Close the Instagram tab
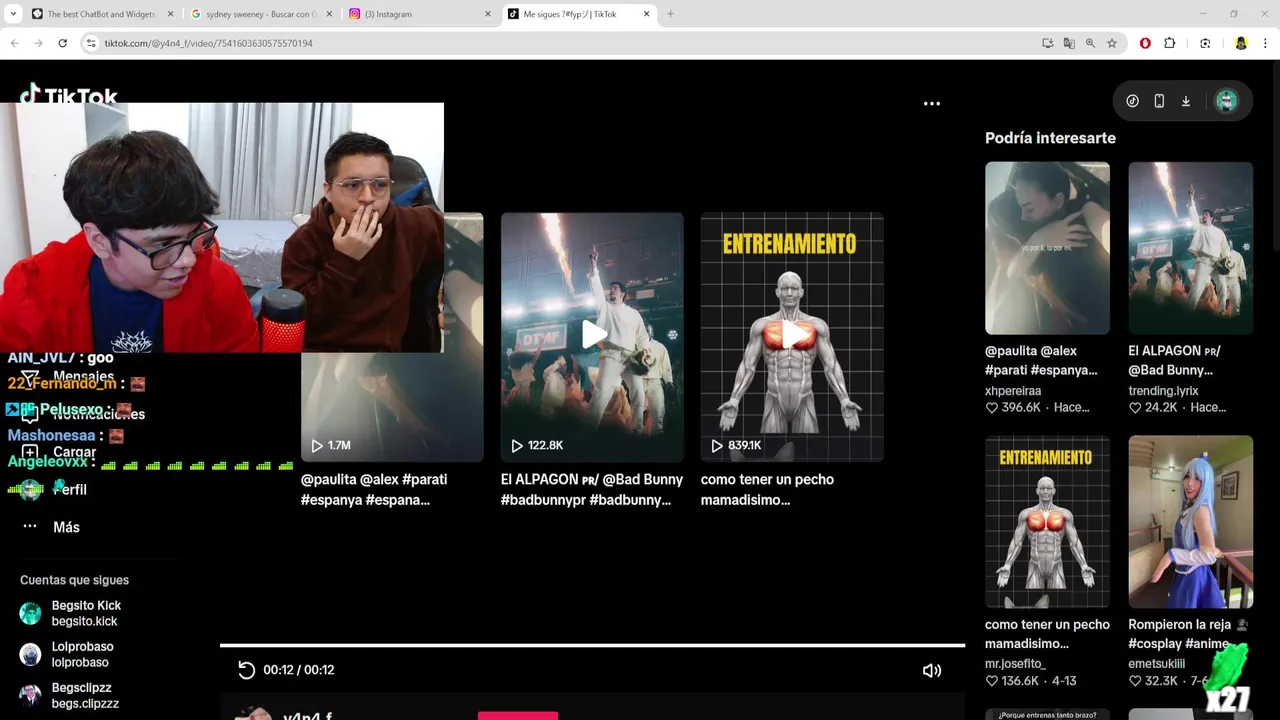The image size is (1280, 720). point(488,14)
